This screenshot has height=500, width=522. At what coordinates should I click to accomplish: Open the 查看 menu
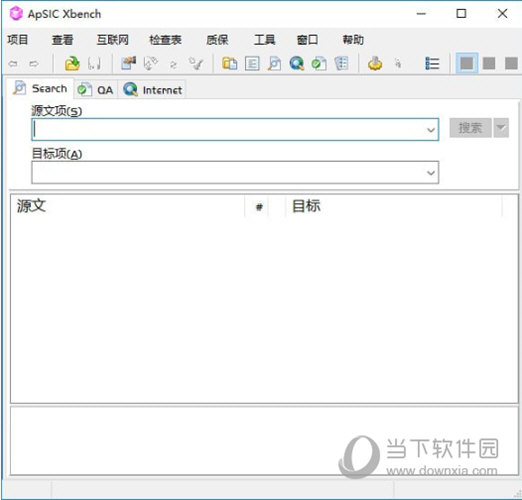pyautogui.click(x=62, y=40)
